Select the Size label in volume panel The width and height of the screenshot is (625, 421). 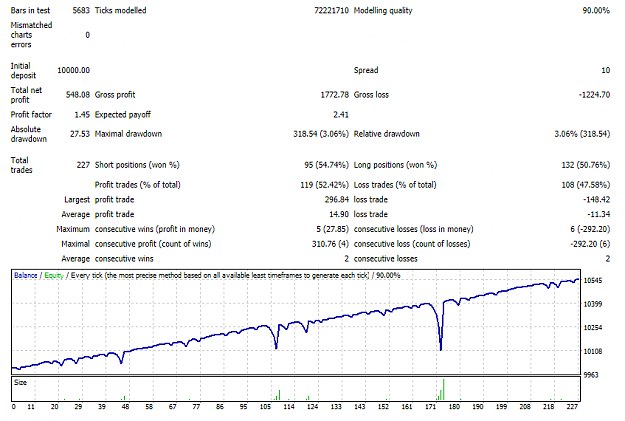point(20,382)
